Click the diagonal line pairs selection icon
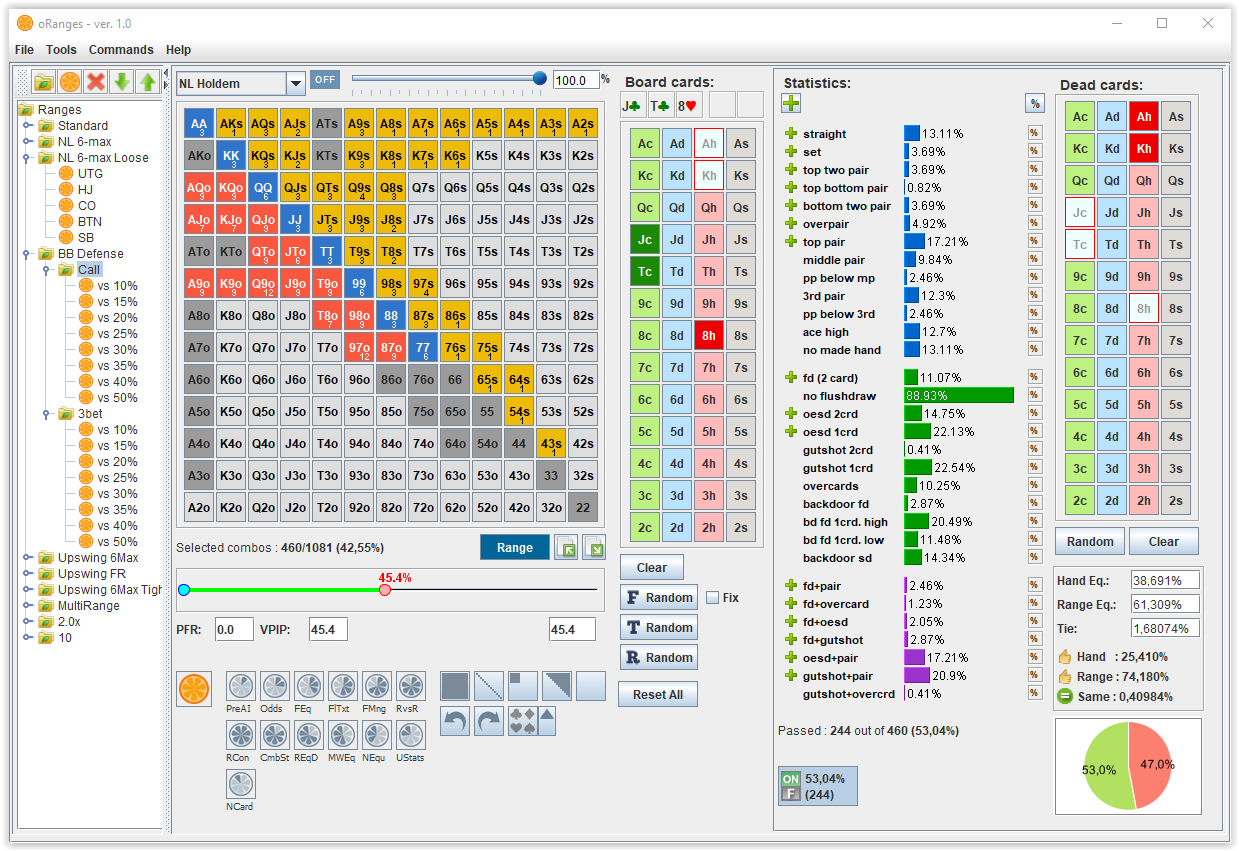The height and width of the screenshot is (851, 1239). (489, 686)
